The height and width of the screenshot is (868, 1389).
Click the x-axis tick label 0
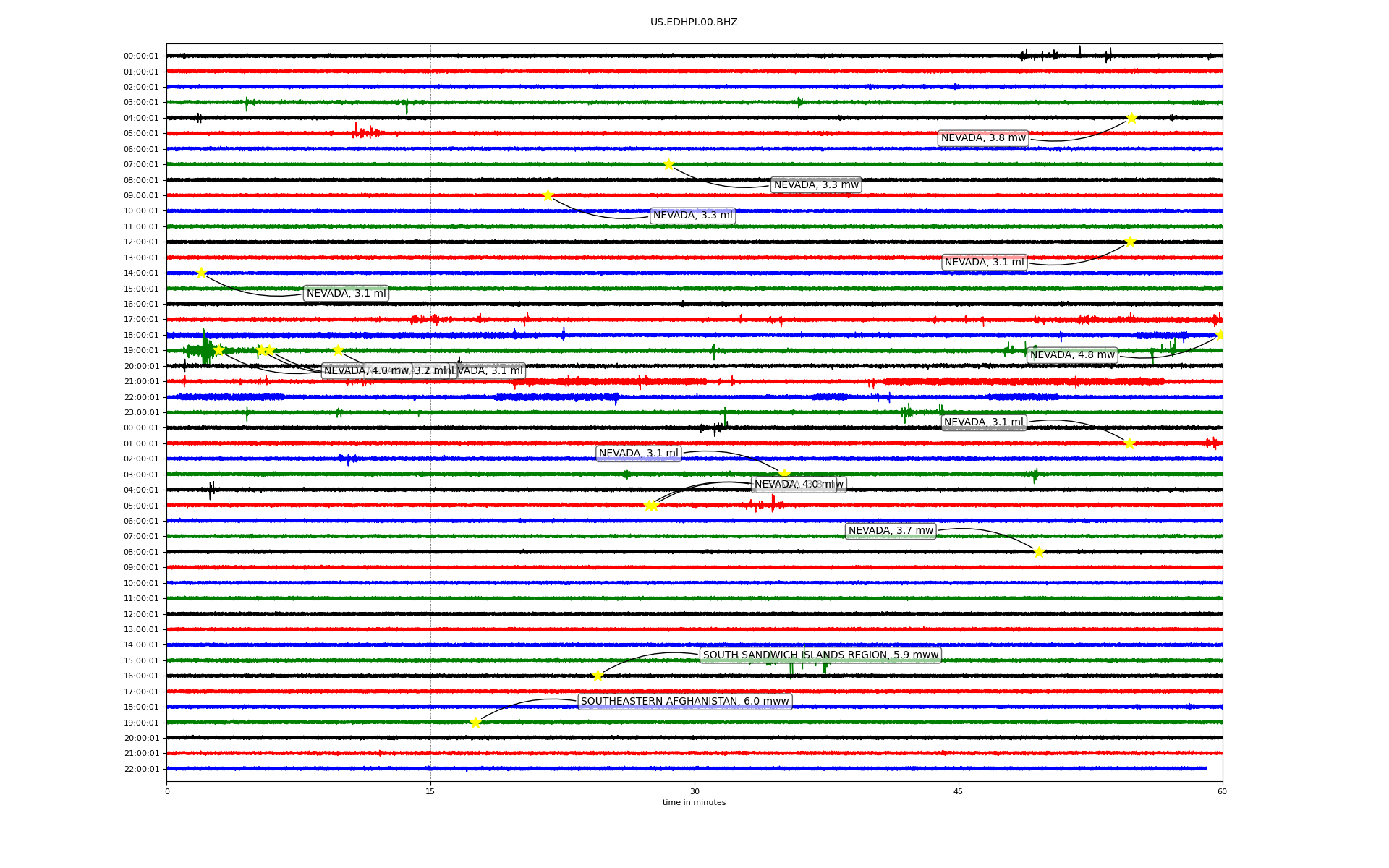click(167, 791)
